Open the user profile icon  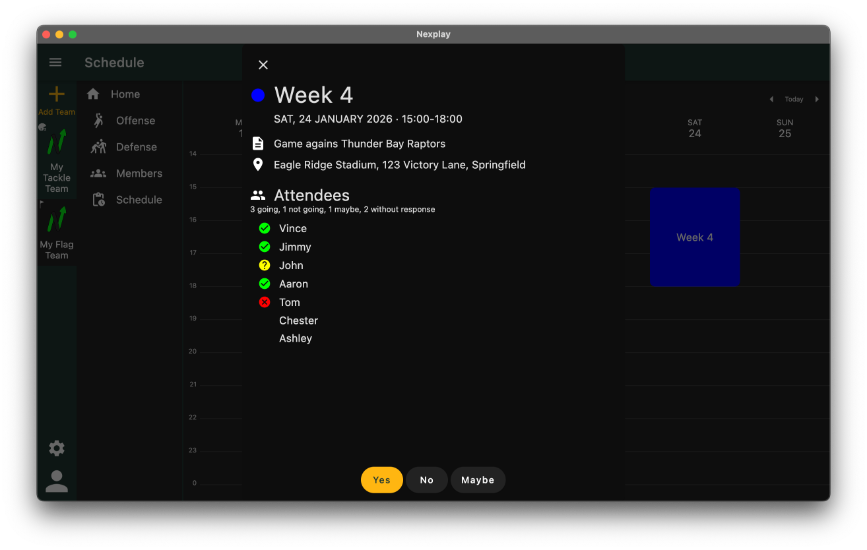pyautogui.click(x=57, y=481)
